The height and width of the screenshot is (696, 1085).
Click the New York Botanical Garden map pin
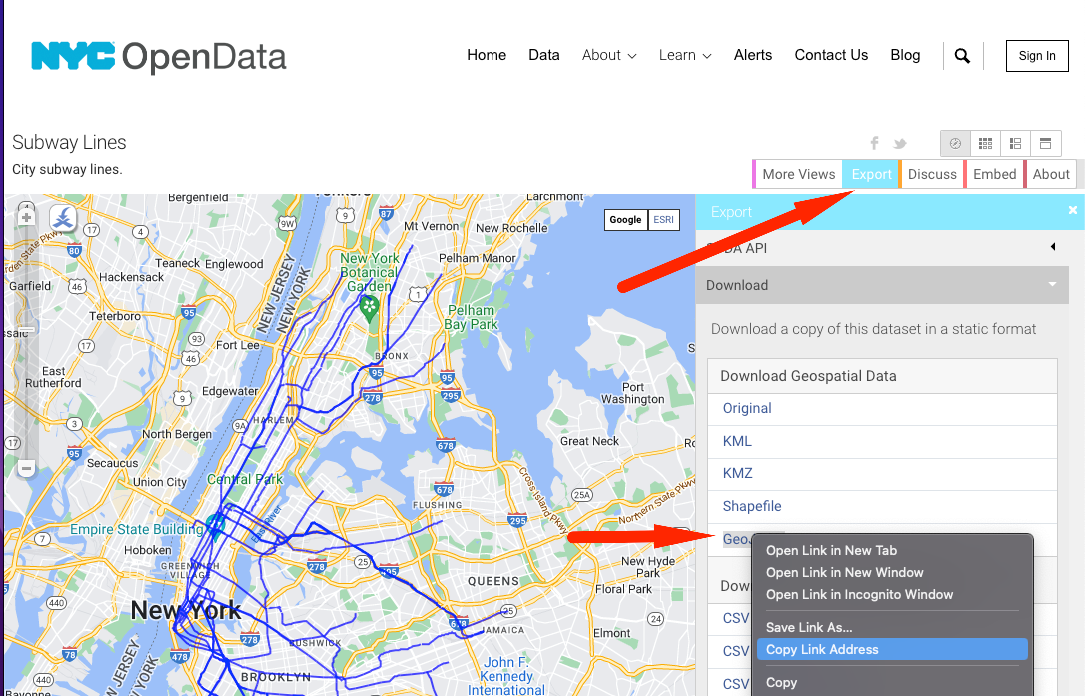(x=370, y=308)
